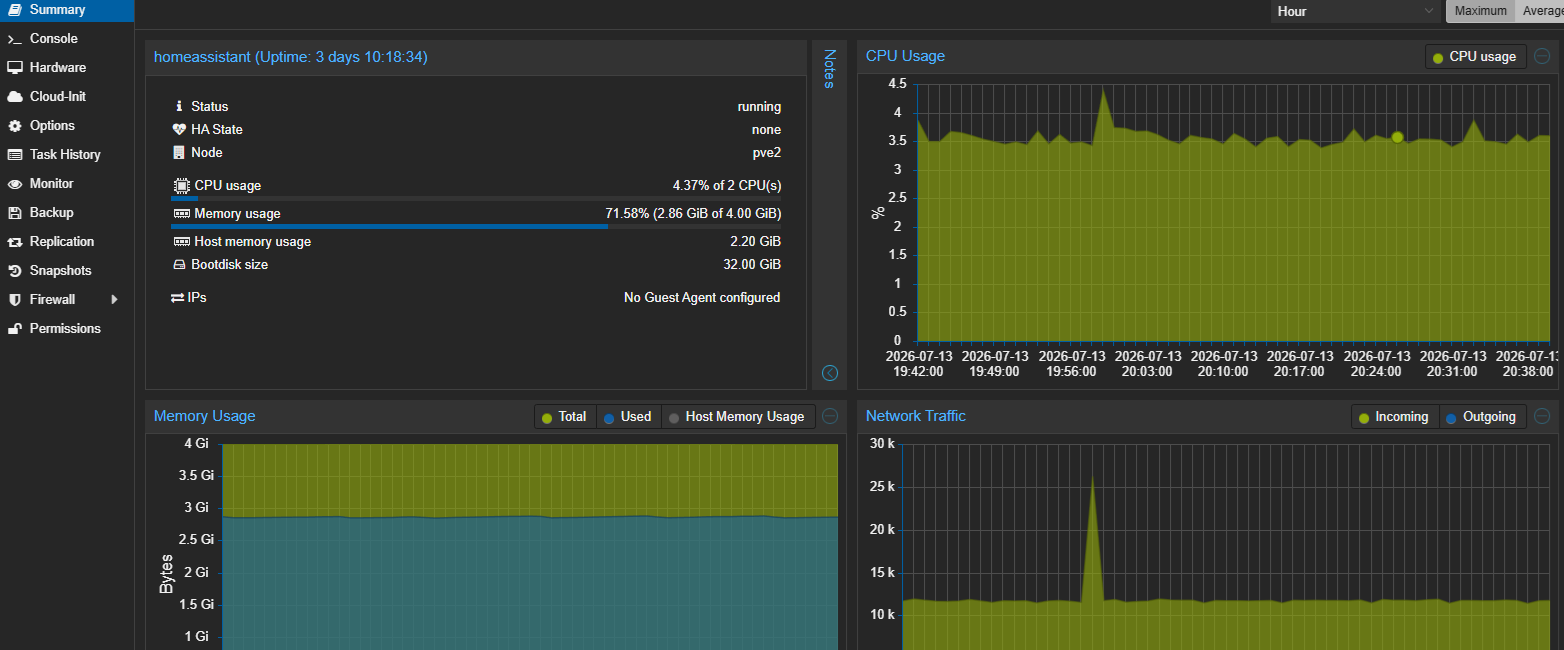Collapse the Network Traffic chart panel
The width and height of the screenshot is (1564, 650).
coord(1542,417)
